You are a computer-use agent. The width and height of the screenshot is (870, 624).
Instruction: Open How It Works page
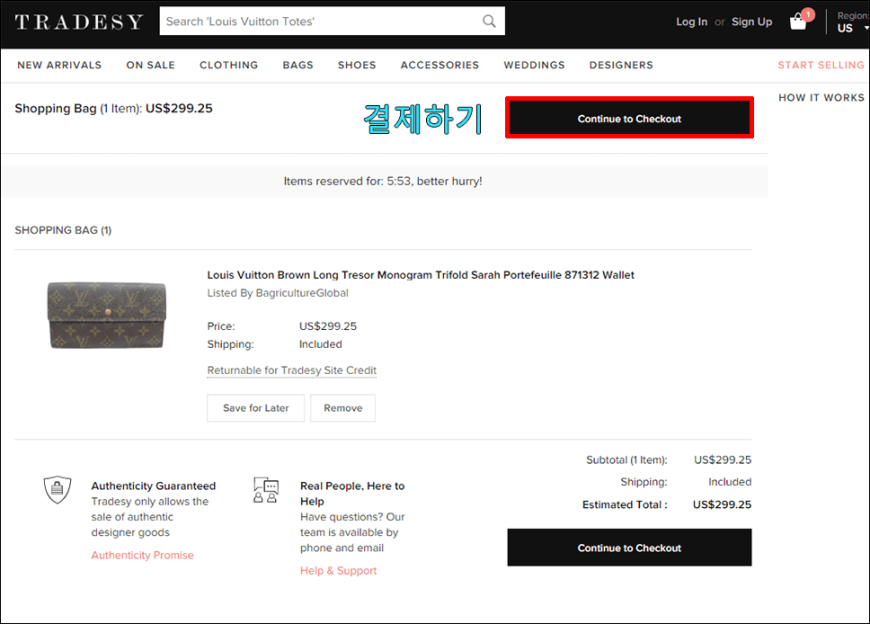821,98
